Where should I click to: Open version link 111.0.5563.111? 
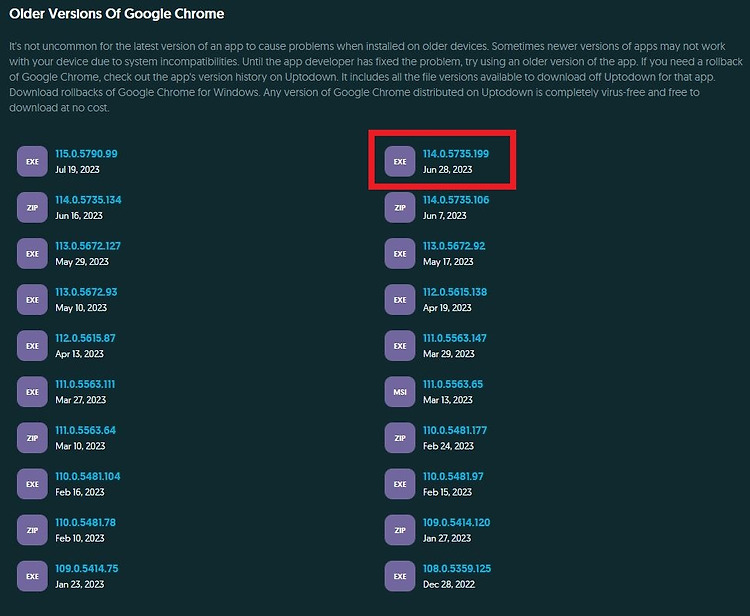pos(85,384)
